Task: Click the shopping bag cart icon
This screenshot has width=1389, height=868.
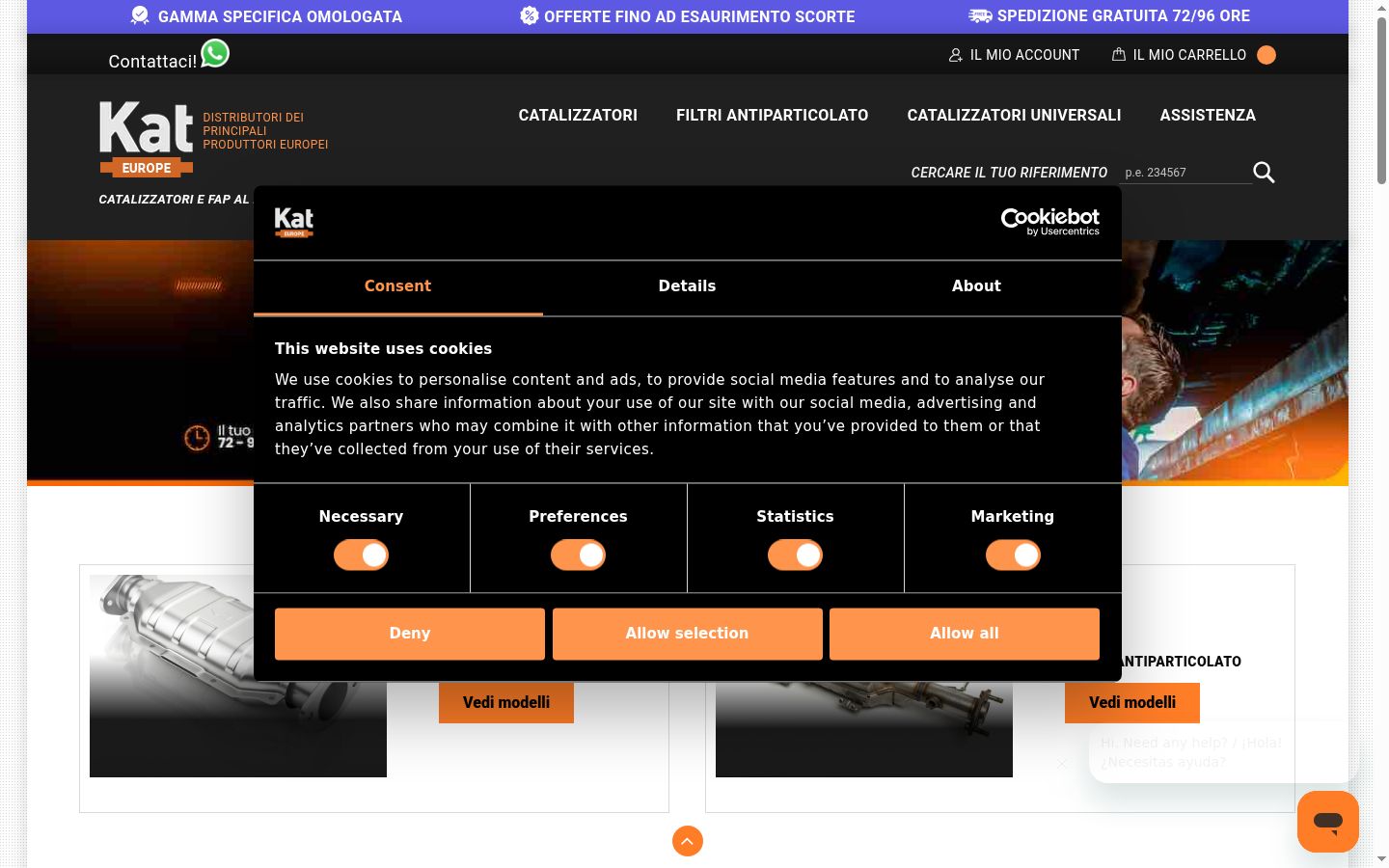Action: [1119, 55]
